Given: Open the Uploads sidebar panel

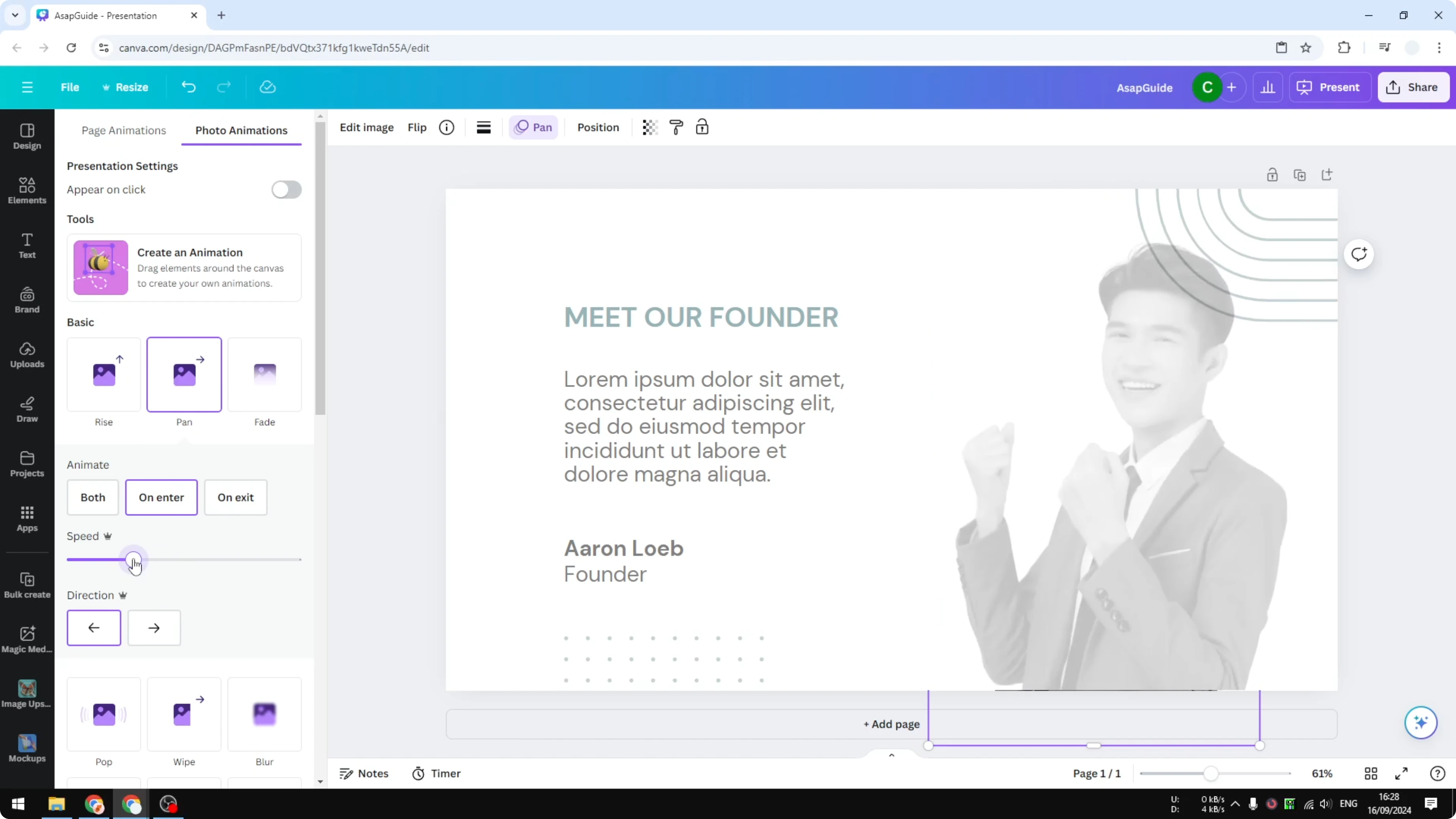Looking at the screenshot, I should point(27,355).
